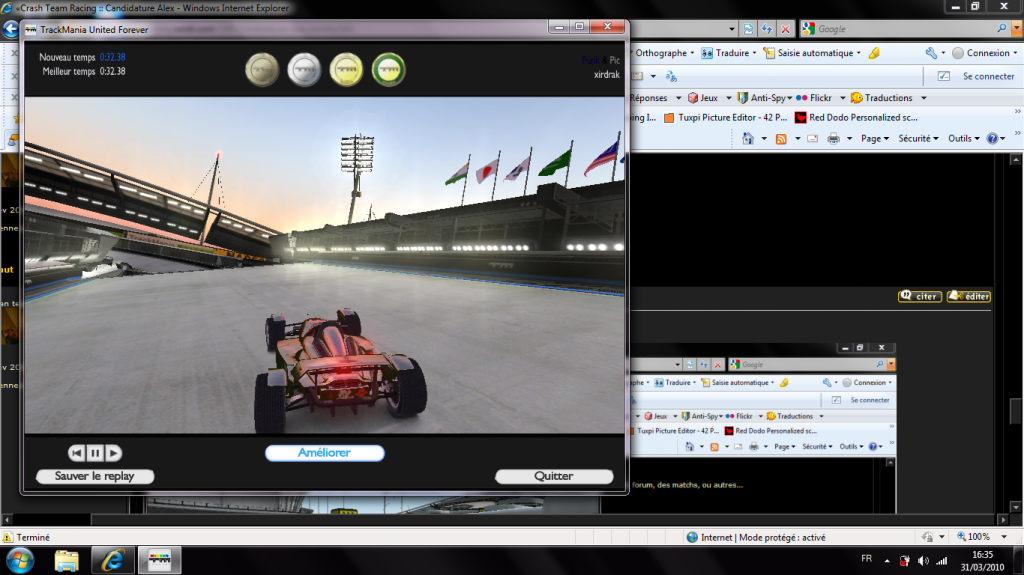The image size is (1024, 575).
Task: Open Tuxpi Picture Editor favorite in main favorites bar
Action: pos(726,118)
